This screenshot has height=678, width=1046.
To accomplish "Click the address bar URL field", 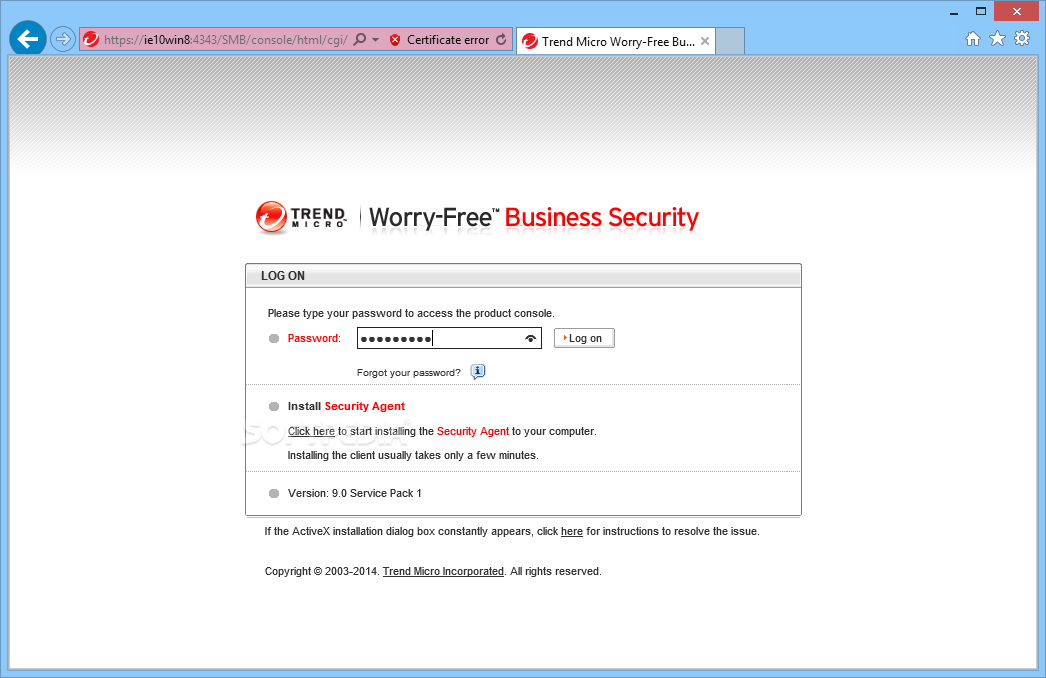I will pyautogui.click(x=225, y=40).
